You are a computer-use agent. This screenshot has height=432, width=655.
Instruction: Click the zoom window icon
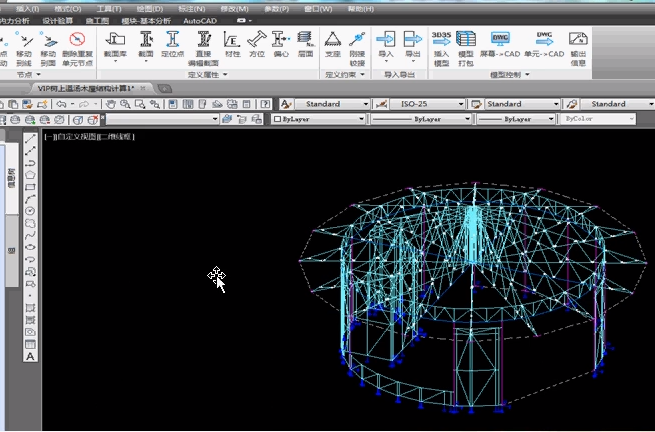click(140, 104)
